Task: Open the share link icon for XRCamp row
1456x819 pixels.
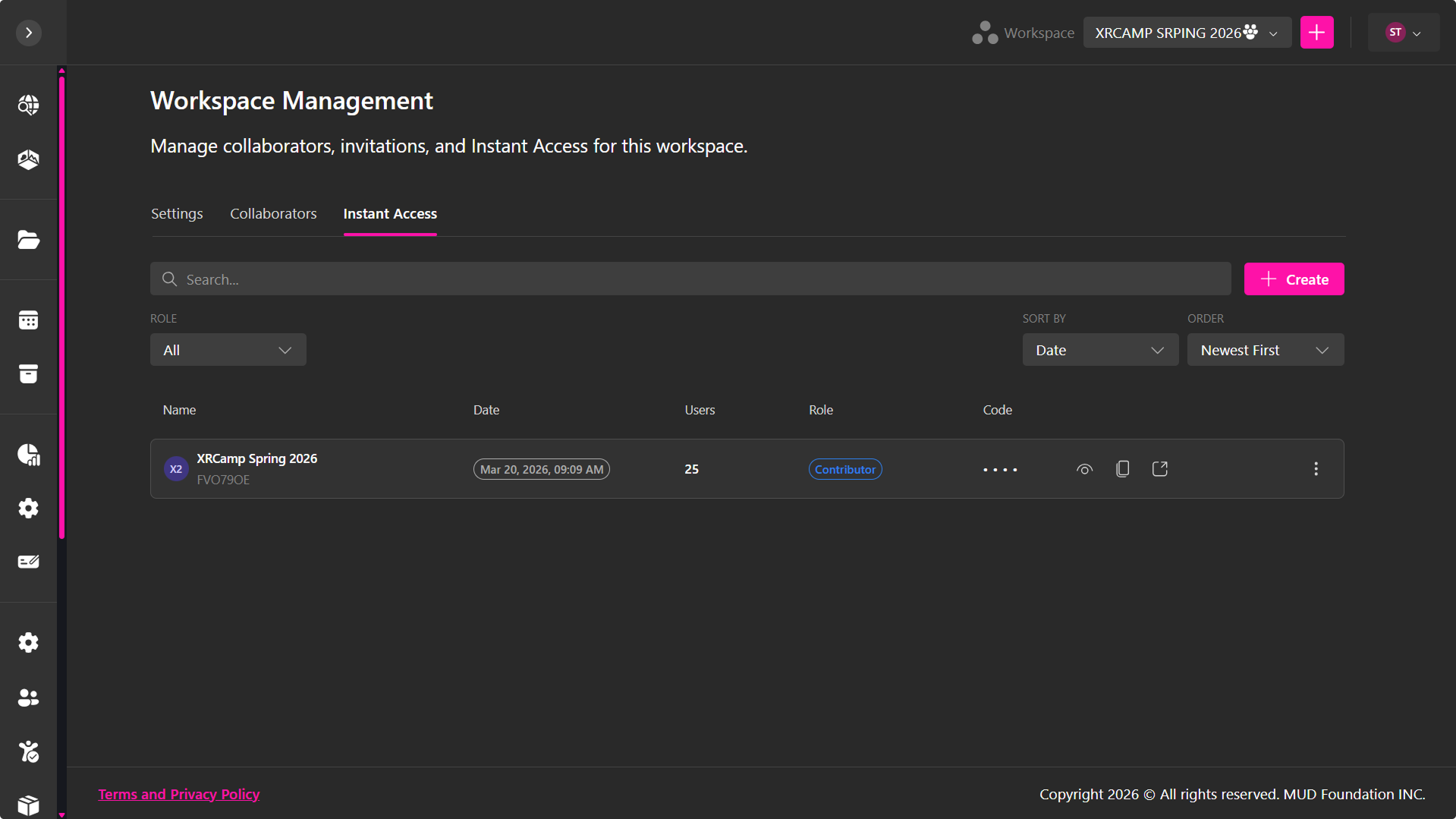Action: (1159, 469)
